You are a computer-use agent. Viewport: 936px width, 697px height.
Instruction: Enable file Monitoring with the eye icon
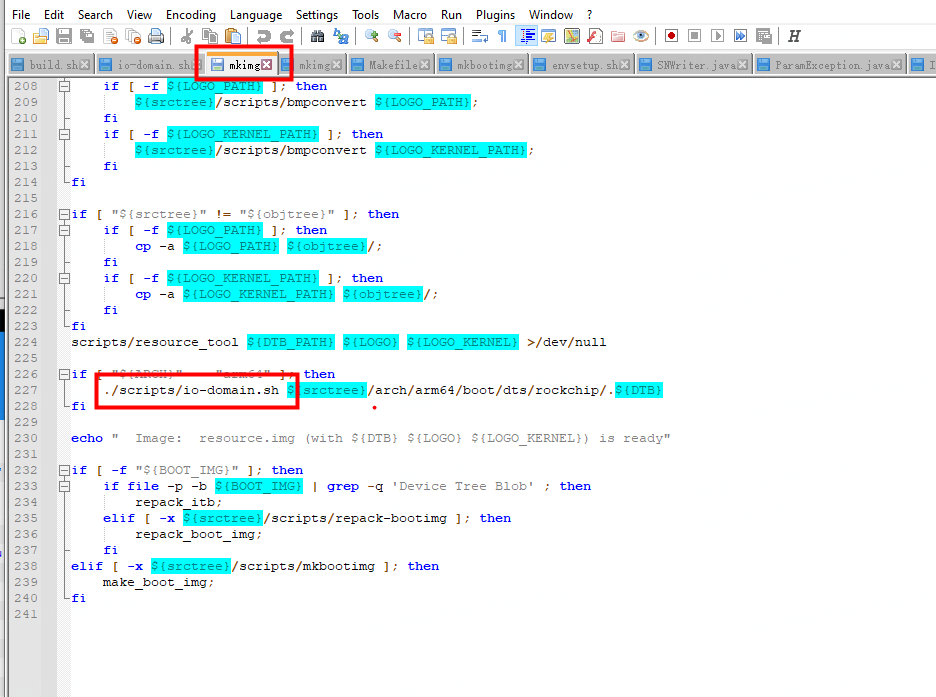point(640,34)
